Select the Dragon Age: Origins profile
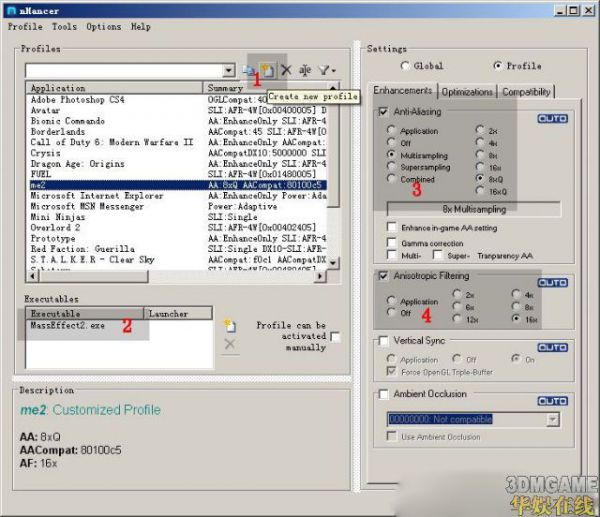The width and height of the screenshot is (600, 517). 178,164
